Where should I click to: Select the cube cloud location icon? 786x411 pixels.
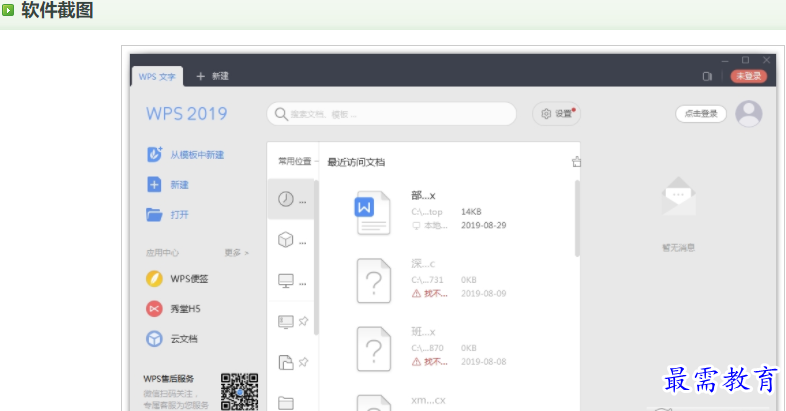coord(286,240)
